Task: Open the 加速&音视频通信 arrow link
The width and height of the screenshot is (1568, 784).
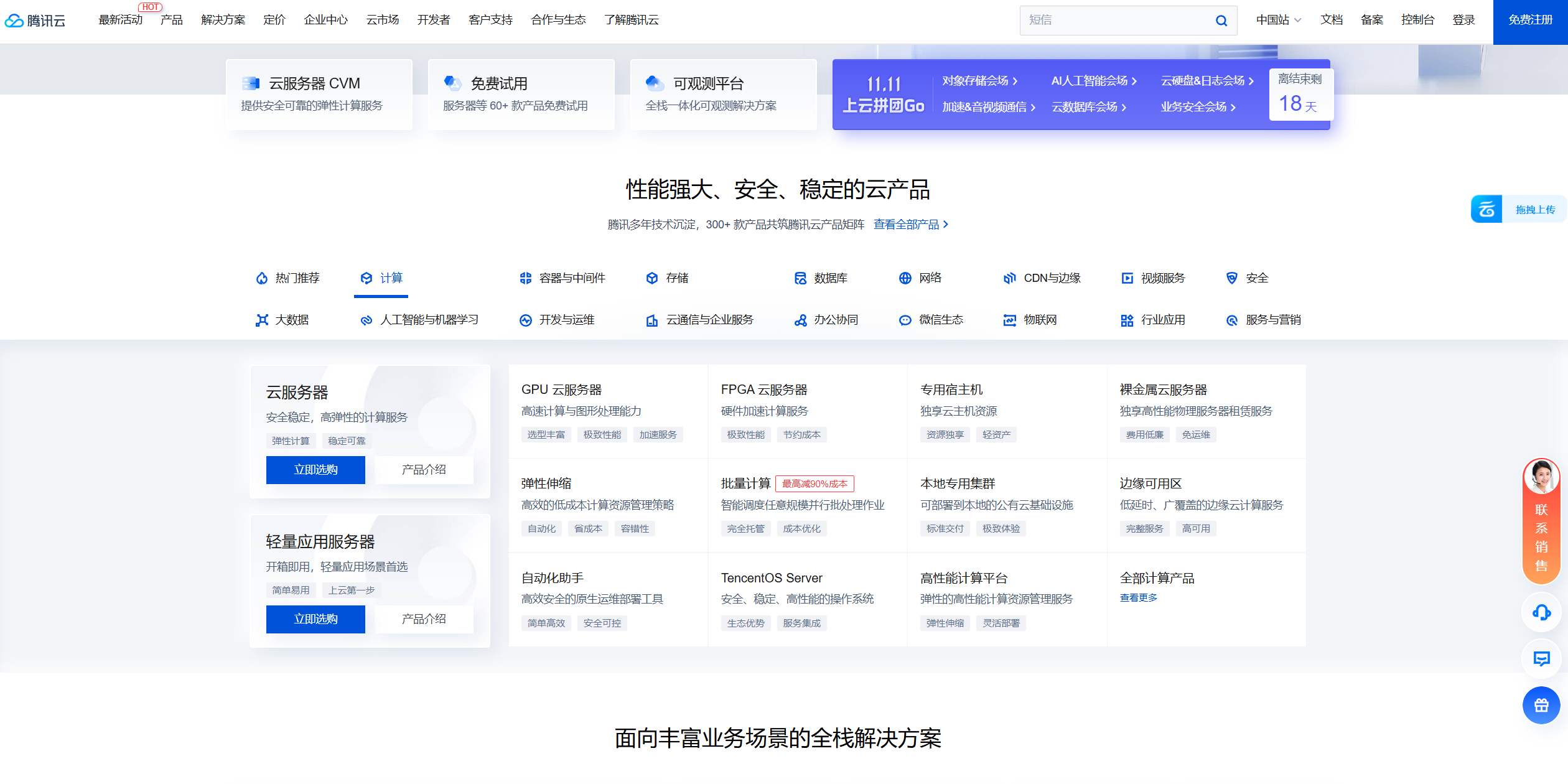Action: point(989,107)
